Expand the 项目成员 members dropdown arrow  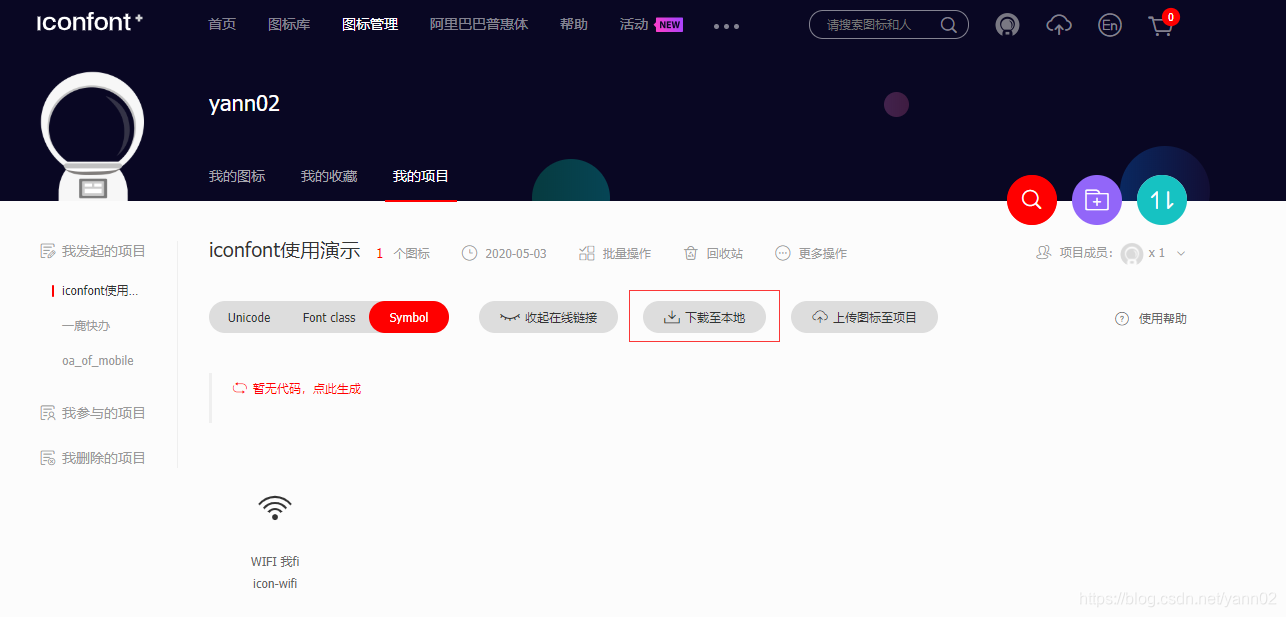[x=1181, y=254]
